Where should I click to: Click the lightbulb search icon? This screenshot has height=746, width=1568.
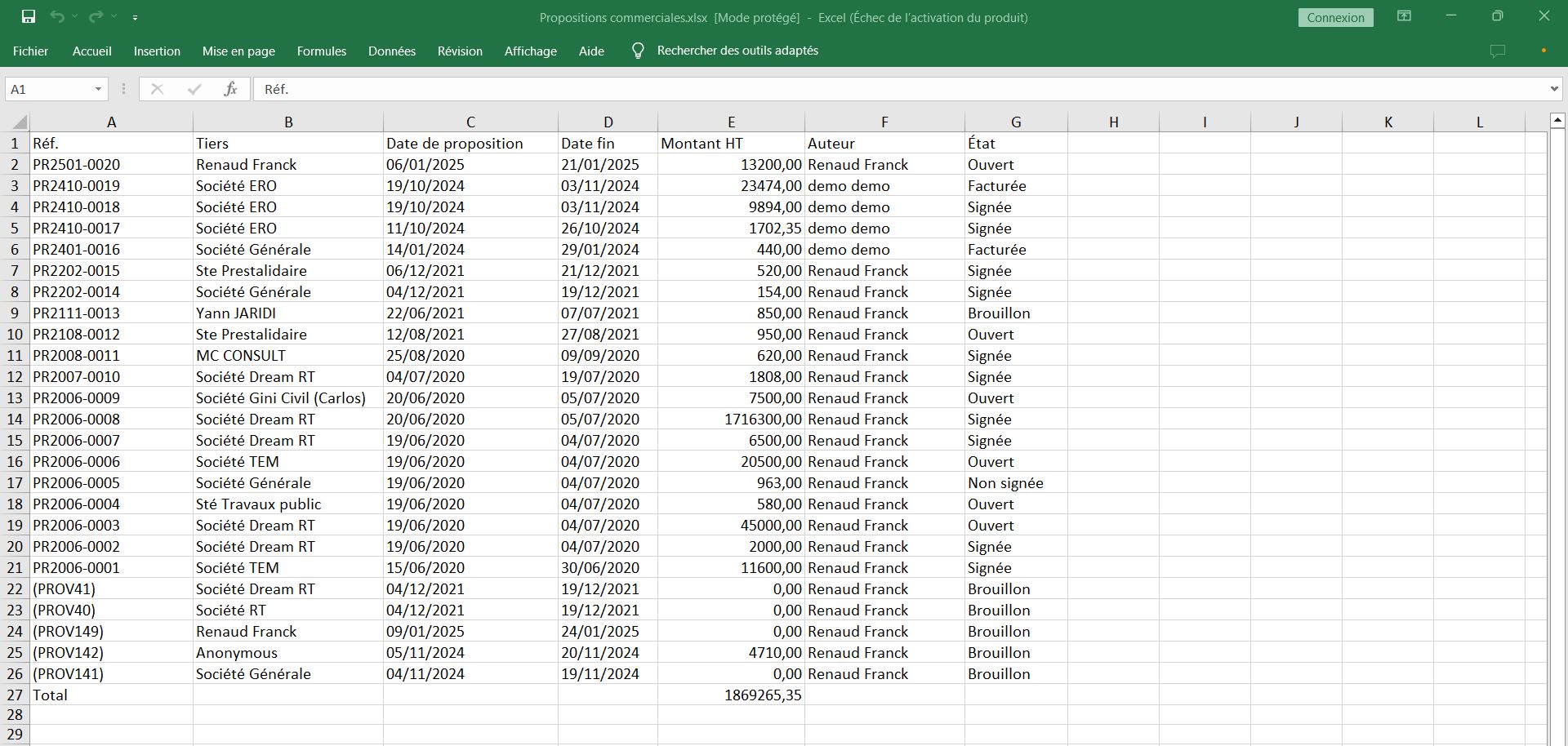(638, 51)
